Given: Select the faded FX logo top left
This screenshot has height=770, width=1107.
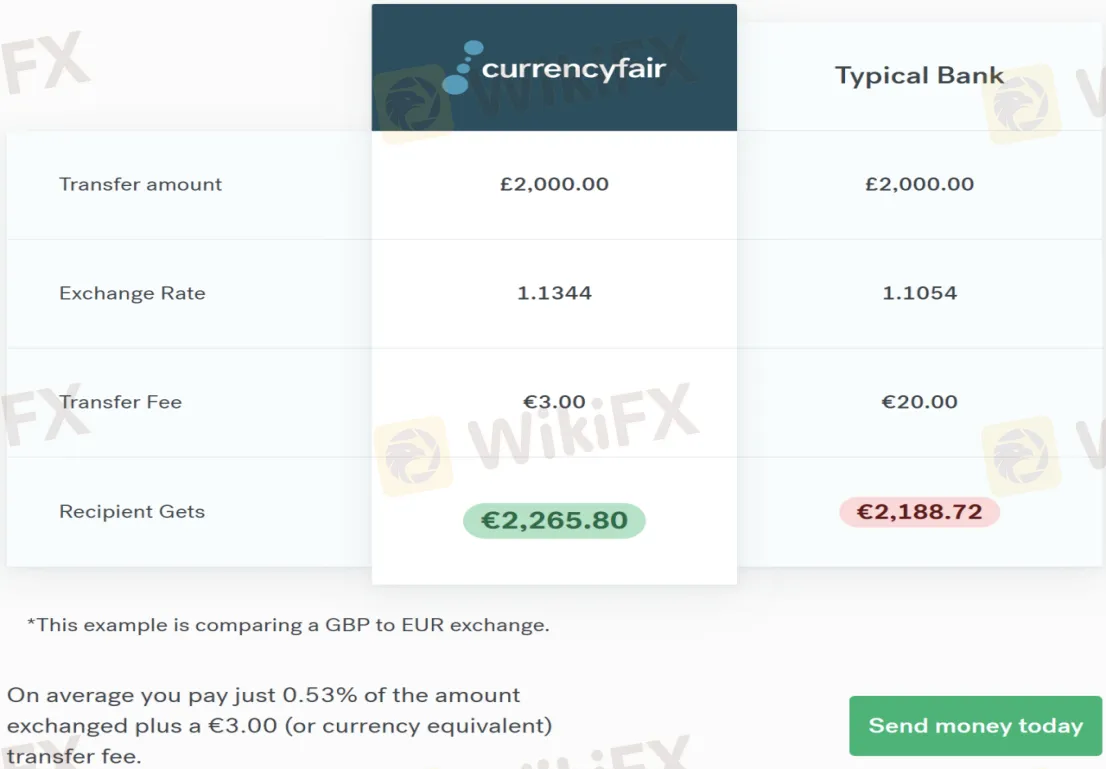Looking at the screenshot, I should coord(45,60).
